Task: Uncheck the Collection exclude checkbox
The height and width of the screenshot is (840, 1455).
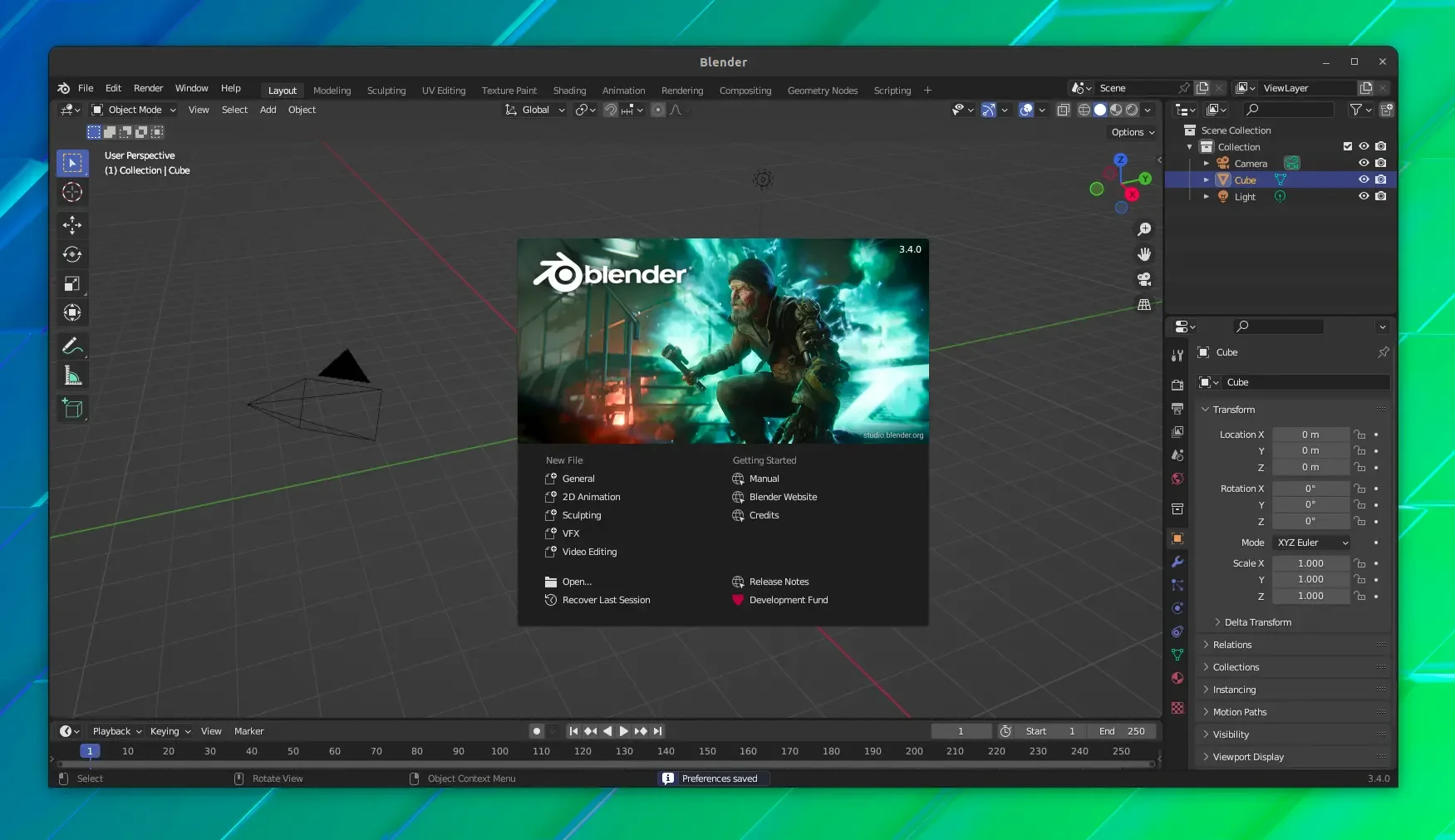Action: (x=1348, y=146)
